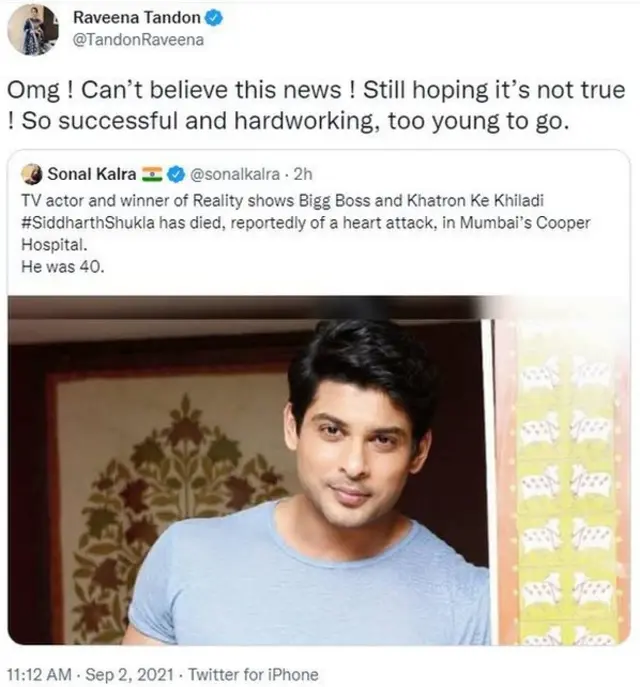This screenshot has width=640, height=687.
Task: Visit the @sonalkalra handle
Action: click(234, 174)
